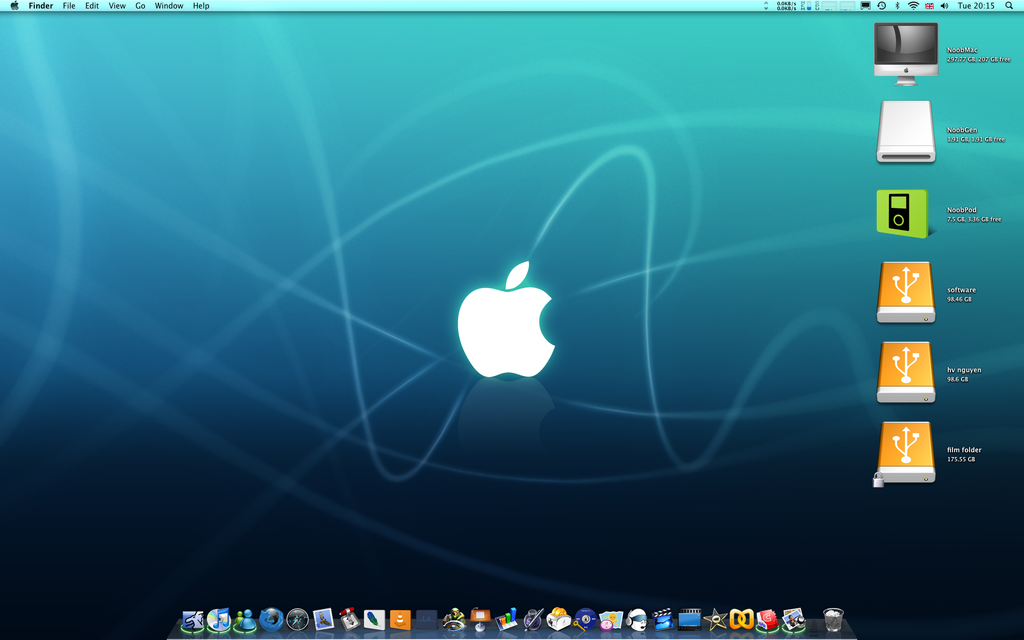
Task: Click the Tue 20:15 clock
Action: (976, 6)
